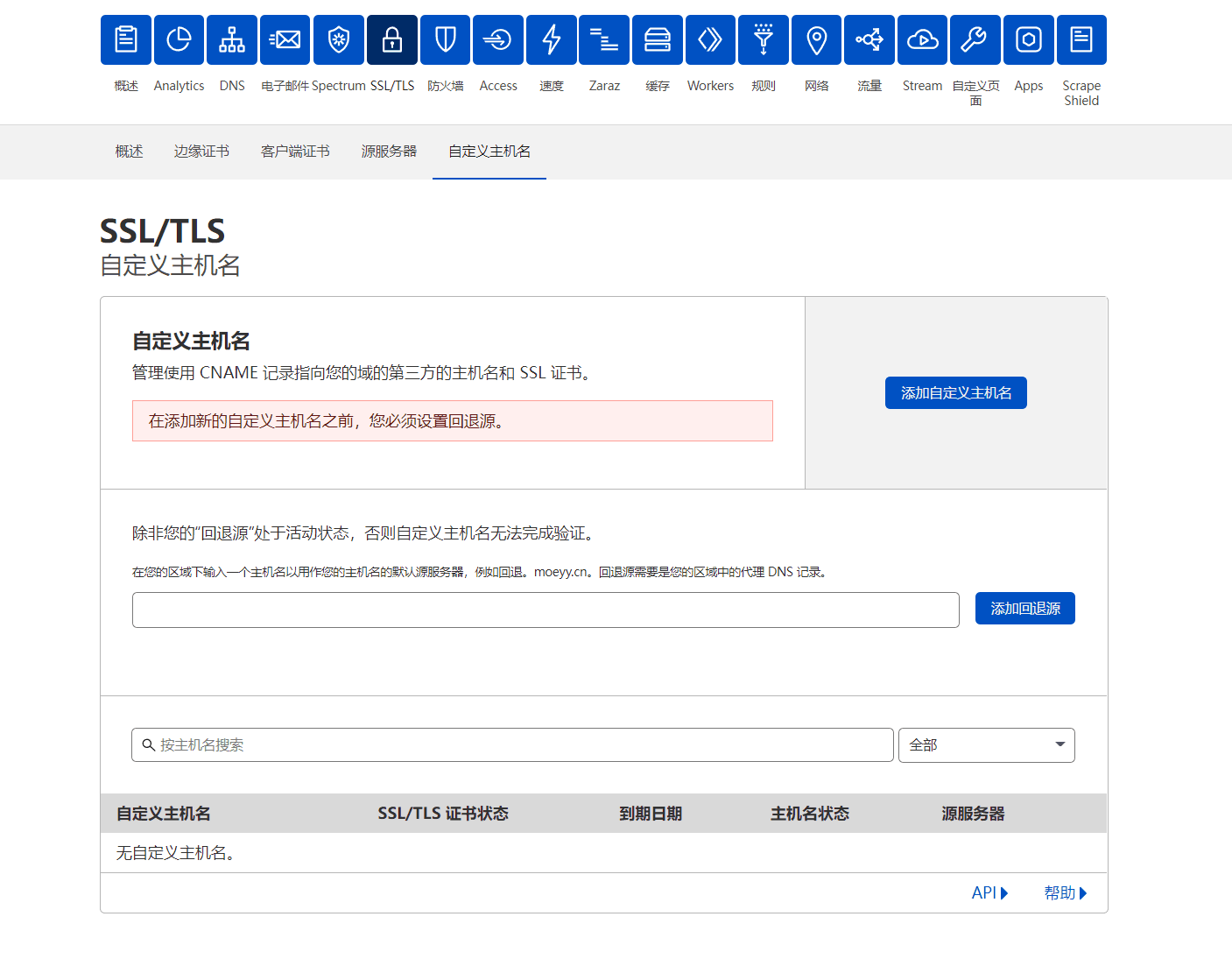
Task: Click the 缓存 cache drive icon
Action: pyautogui.click(x=657, y=40)
